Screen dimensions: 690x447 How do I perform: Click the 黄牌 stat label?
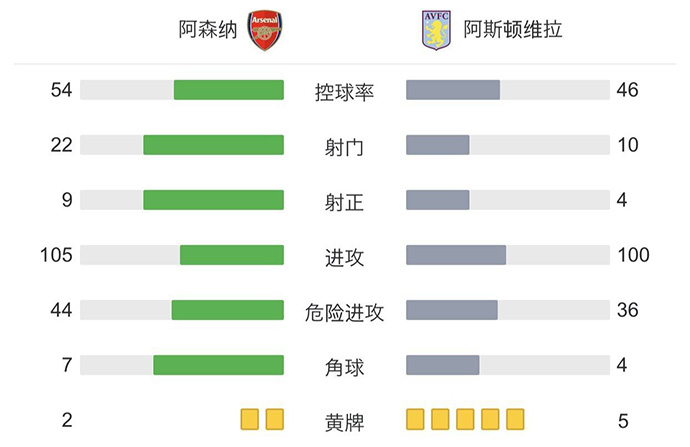click(x=344, y=421)
